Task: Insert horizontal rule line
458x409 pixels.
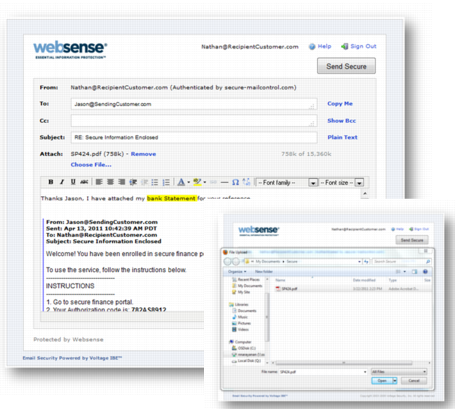Action: coord(224,182)
